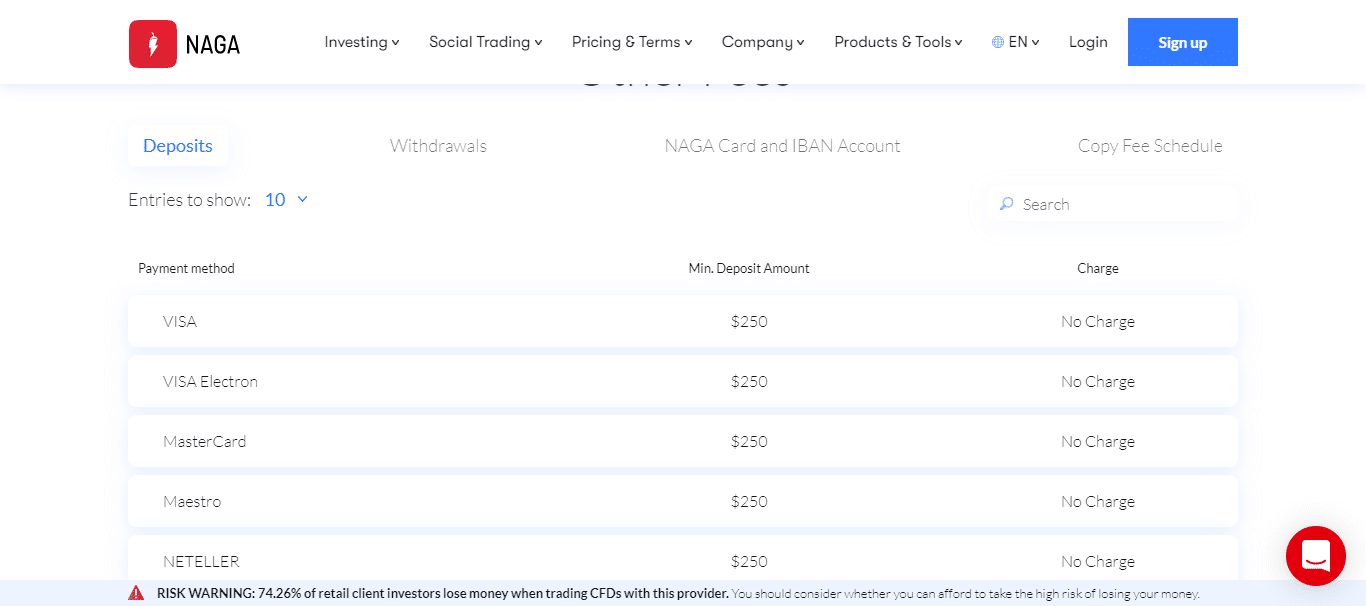Open the Copy Fee Schedule tab
The image size is (1366, 606).
point(1149,146)
